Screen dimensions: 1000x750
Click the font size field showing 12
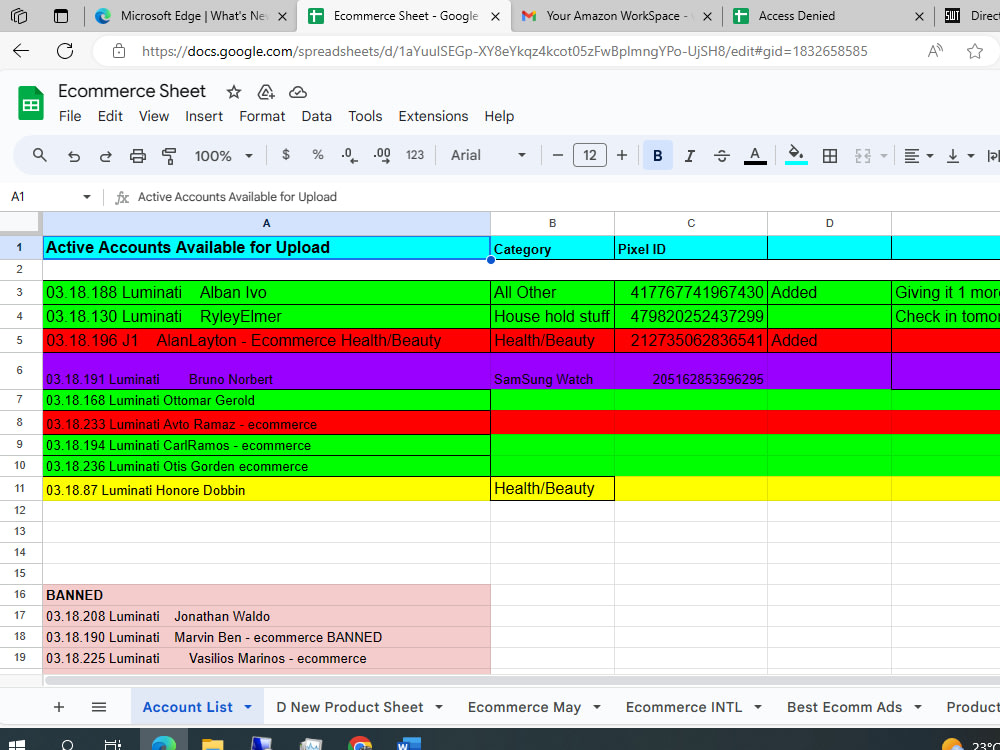(589, 155)
